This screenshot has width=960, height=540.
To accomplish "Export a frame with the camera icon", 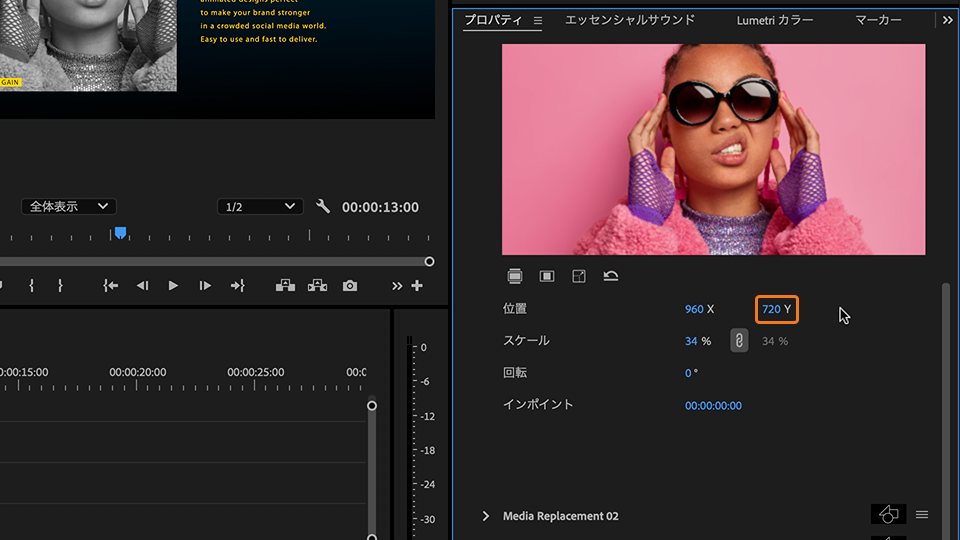I will [349, 286].
